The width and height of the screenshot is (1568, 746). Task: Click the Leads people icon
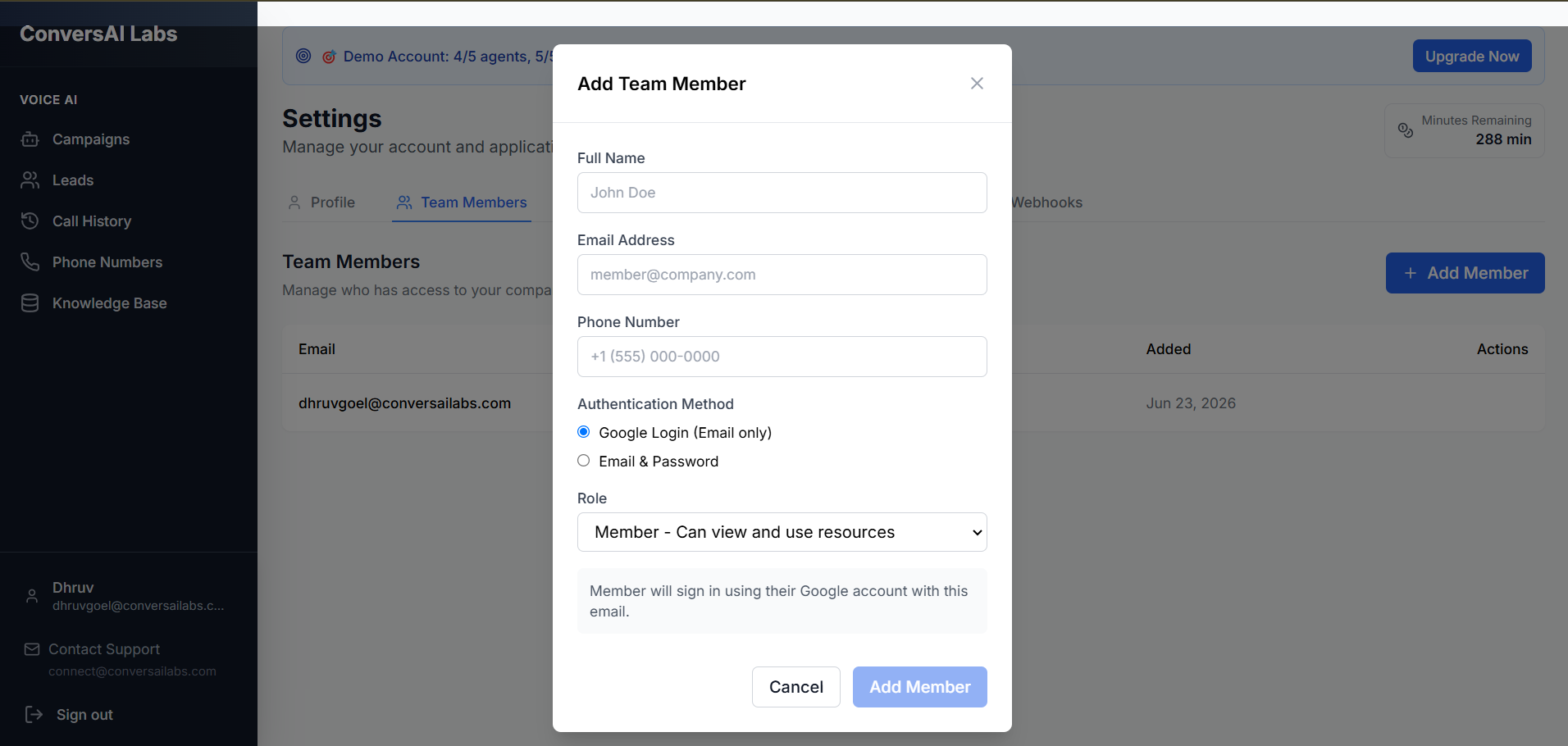click(x=30, y=180)
